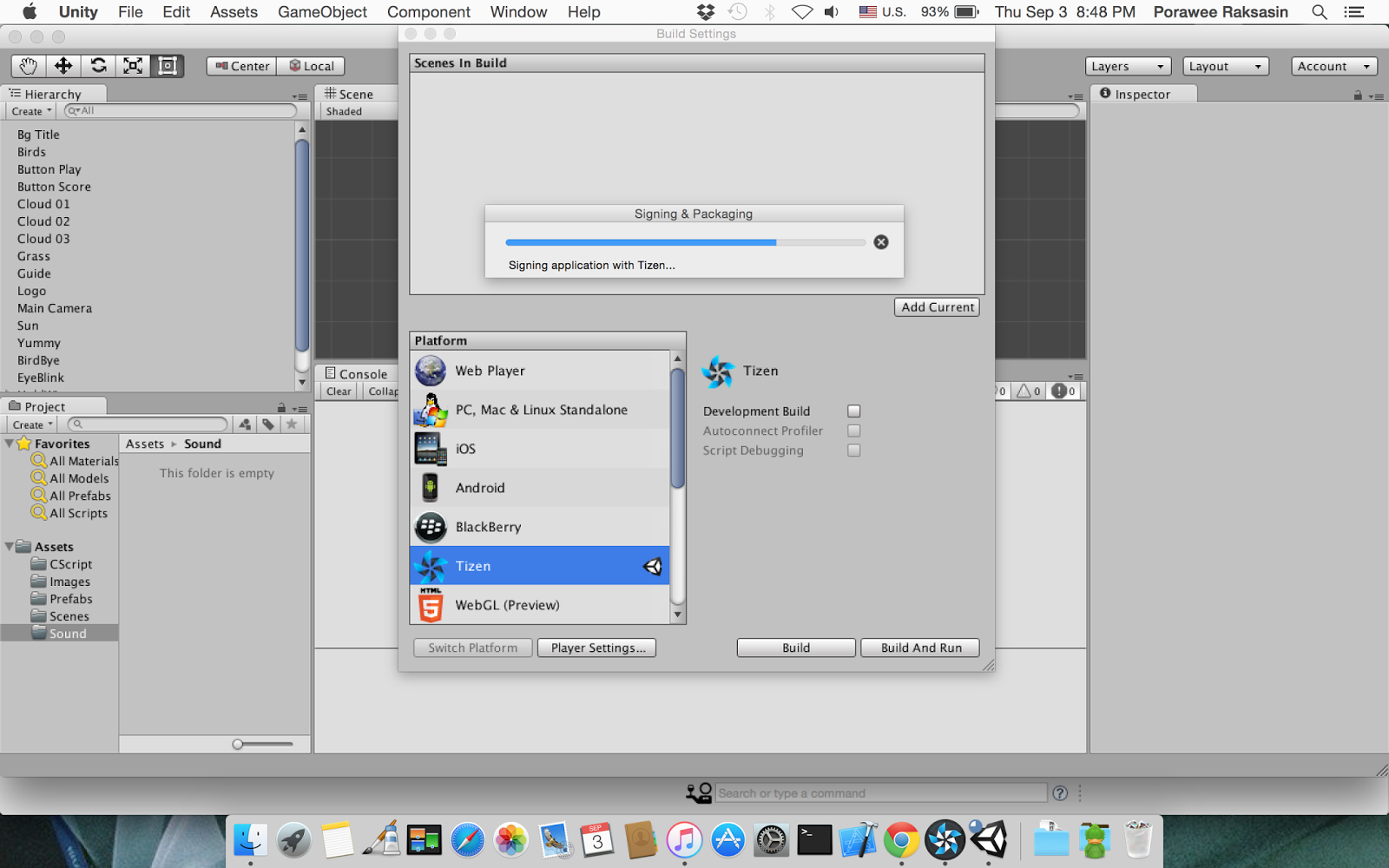Select the Scale tool in toolbar
Screen dimensions: 1389x868
click(x=133, y=66)
